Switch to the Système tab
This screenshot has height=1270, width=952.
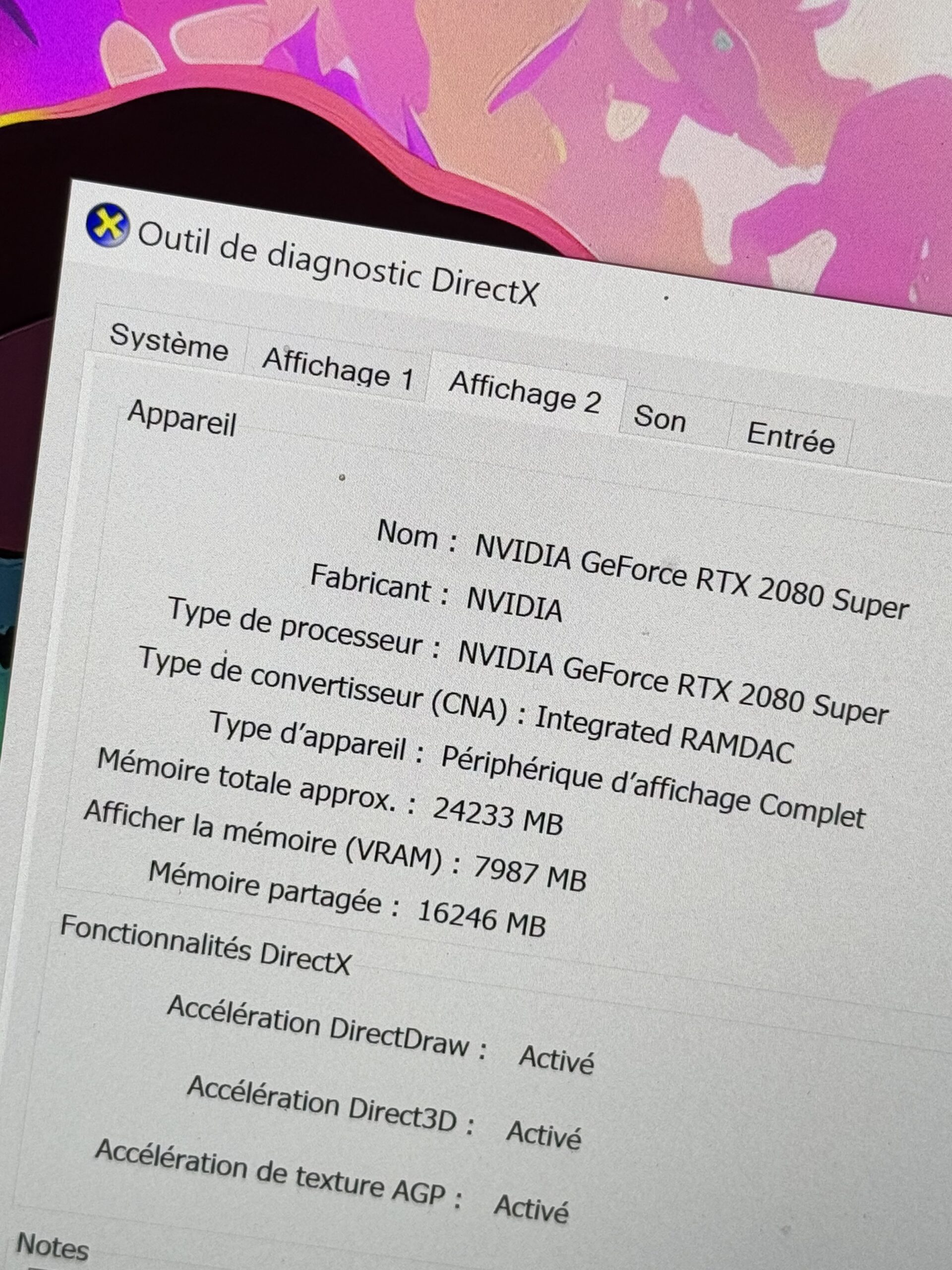tap(169, 342)
